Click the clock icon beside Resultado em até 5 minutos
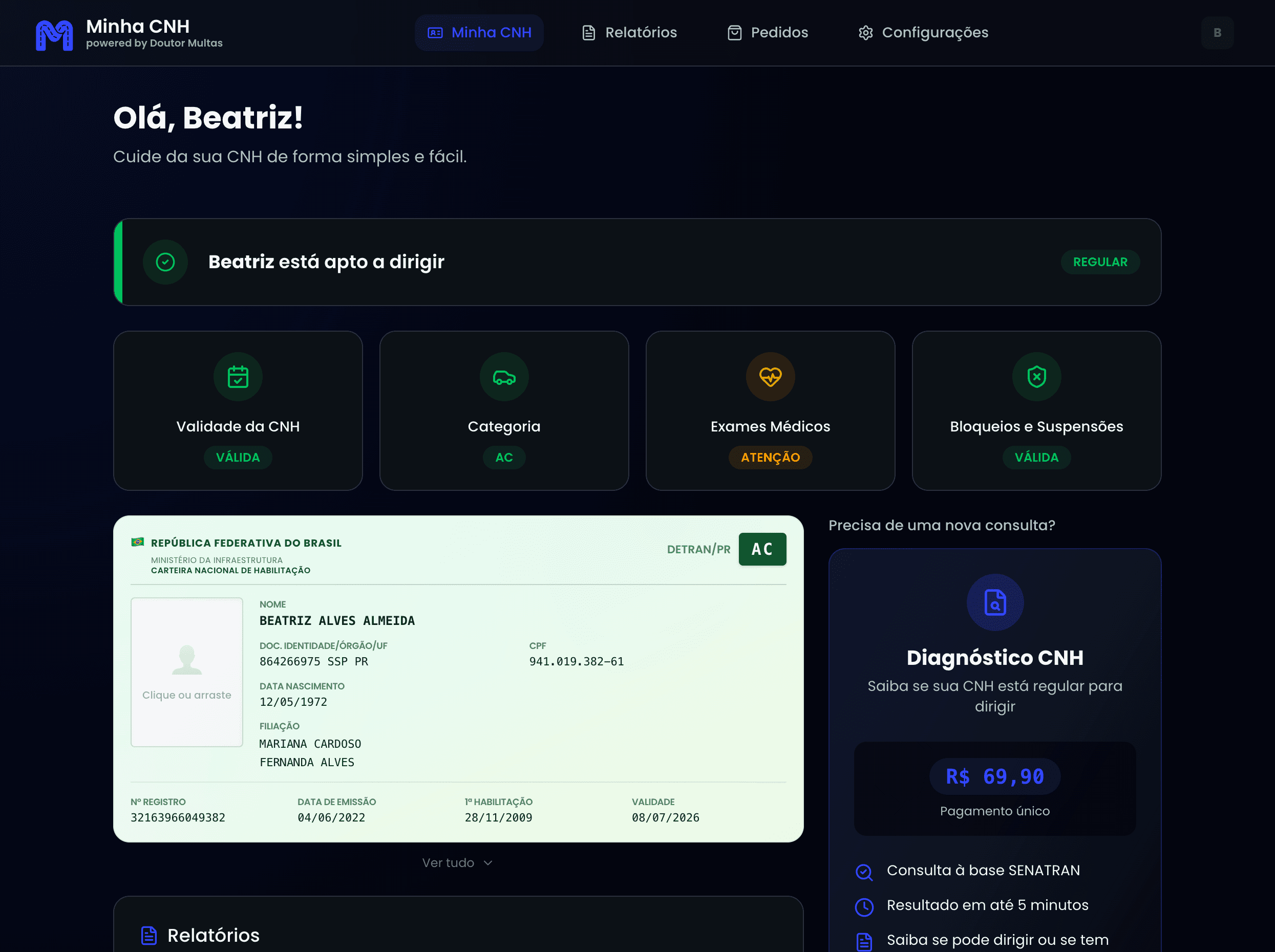This screenshot has height=952, width=1275. tap(864, 906)
